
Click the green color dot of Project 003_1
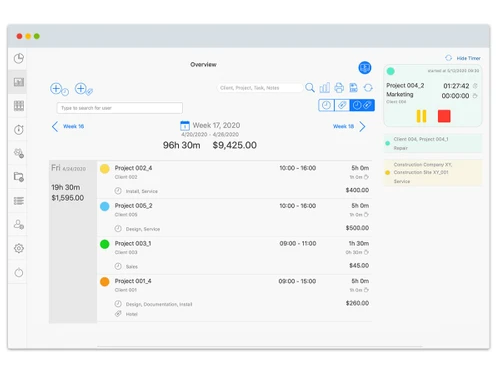click(105, 244)
